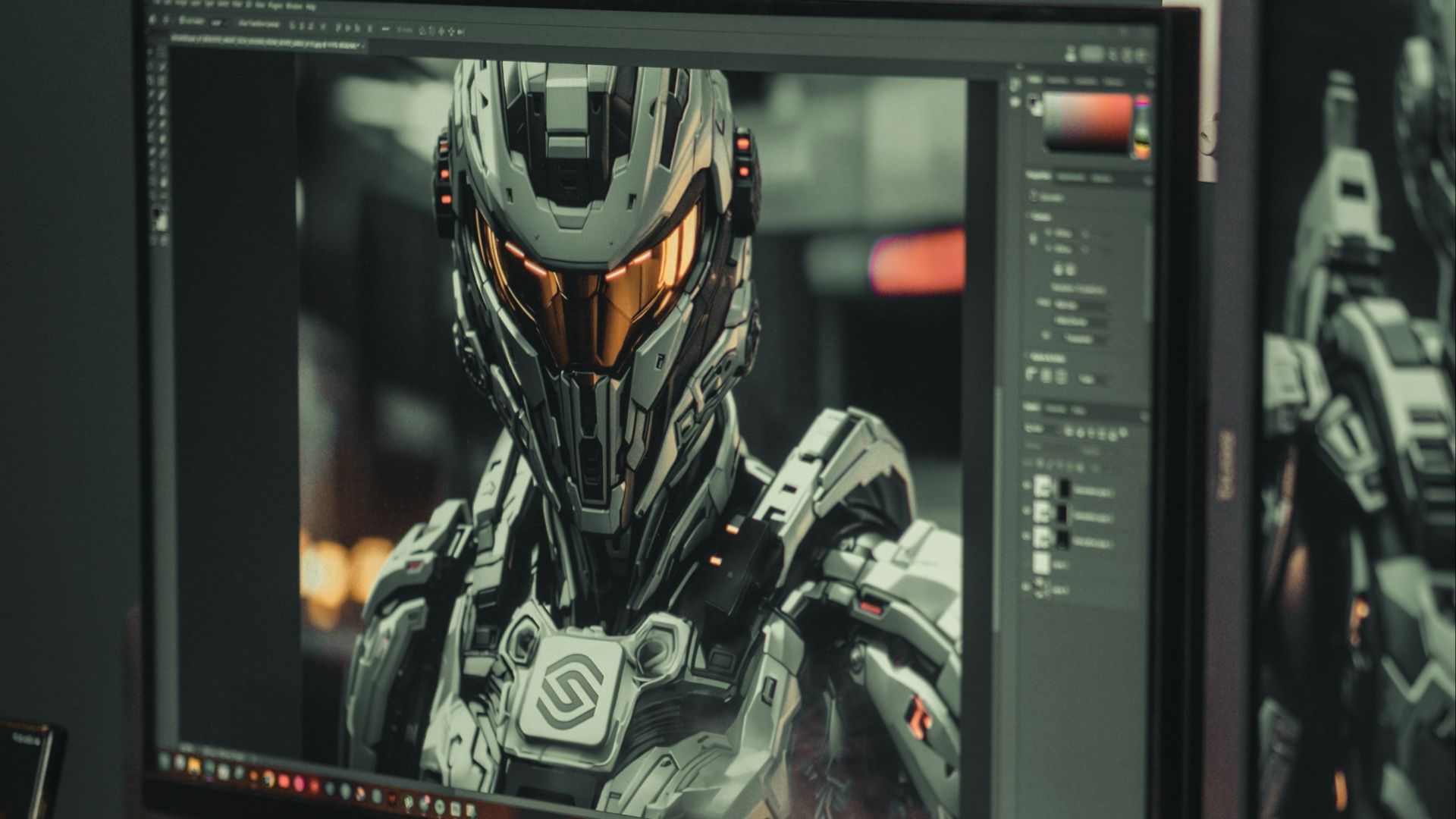Open auto-select Layer dropdown in options bar

217,23
